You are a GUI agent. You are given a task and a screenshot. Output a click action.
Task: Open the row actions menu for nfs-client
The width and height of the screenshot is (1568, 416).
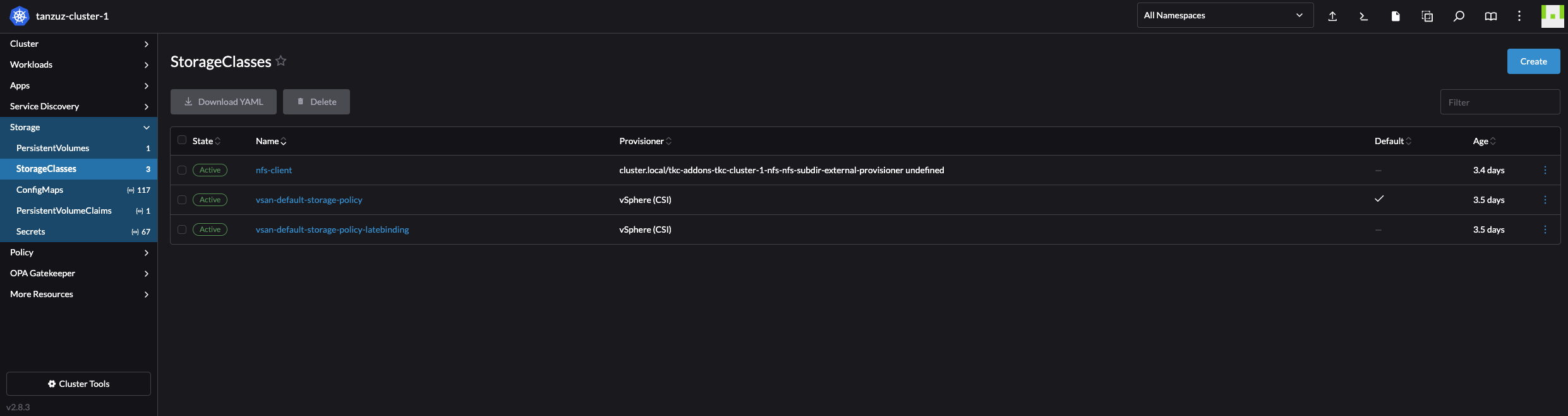1545,170
